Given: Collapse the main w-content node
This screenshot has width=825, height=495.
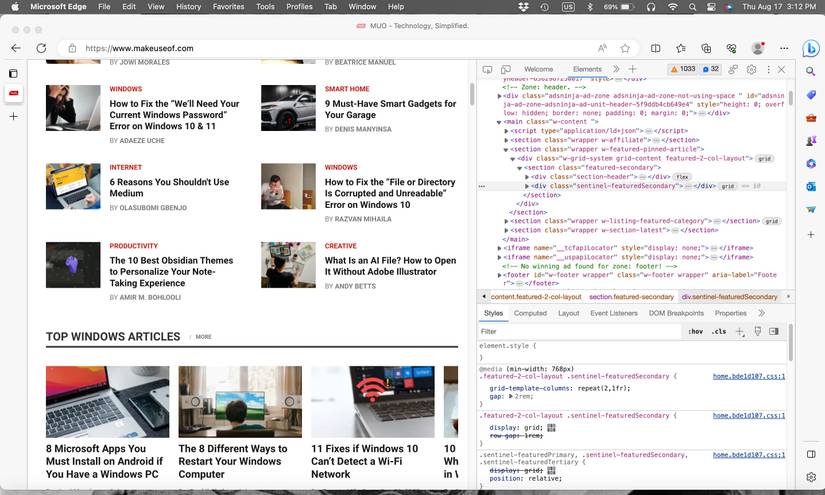Looking at the screenshot, I should tap(500, 121).
